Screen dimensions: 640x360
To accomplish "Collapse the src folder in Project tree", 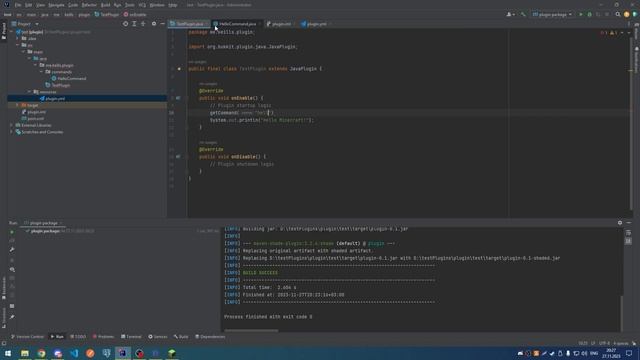I will pos(18,45).
